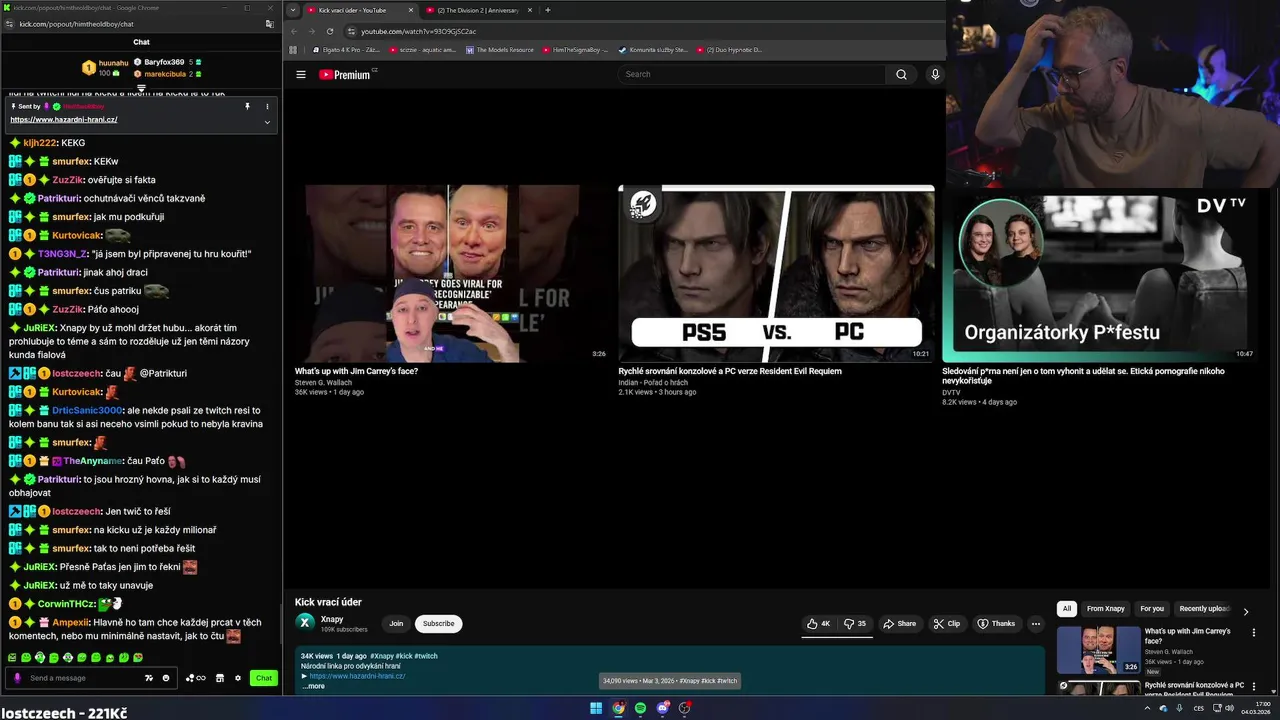Go back in the browser
Screen dimensions: 1280x720
[x=294, y=31]
